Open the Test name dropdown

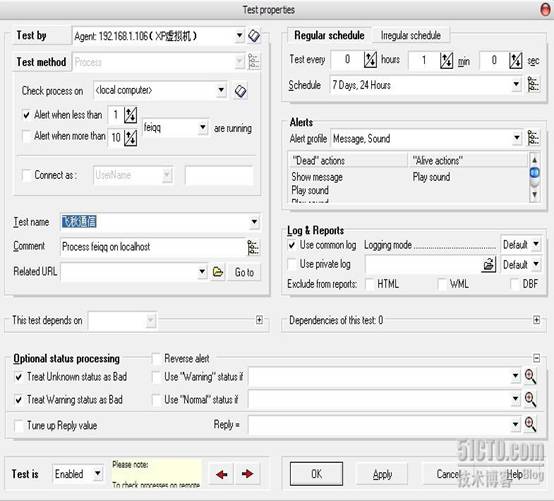pos(254,222)
